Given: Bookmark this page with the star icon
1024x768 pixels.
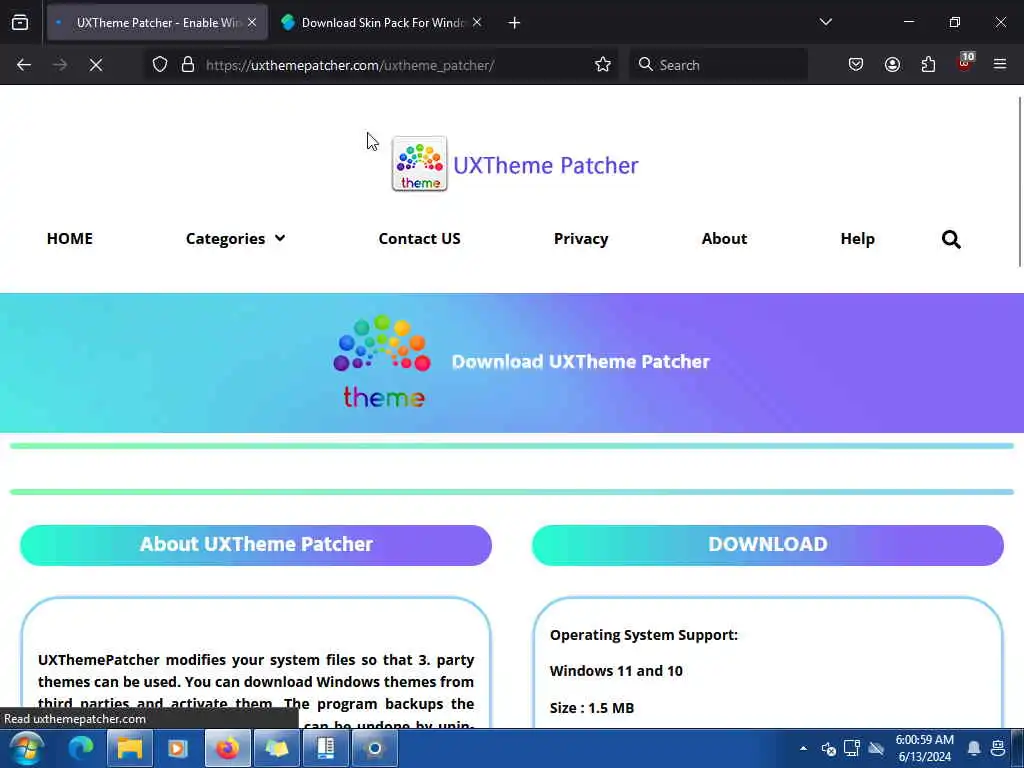Looking at the screenshot, I should [x=603, y=65].
